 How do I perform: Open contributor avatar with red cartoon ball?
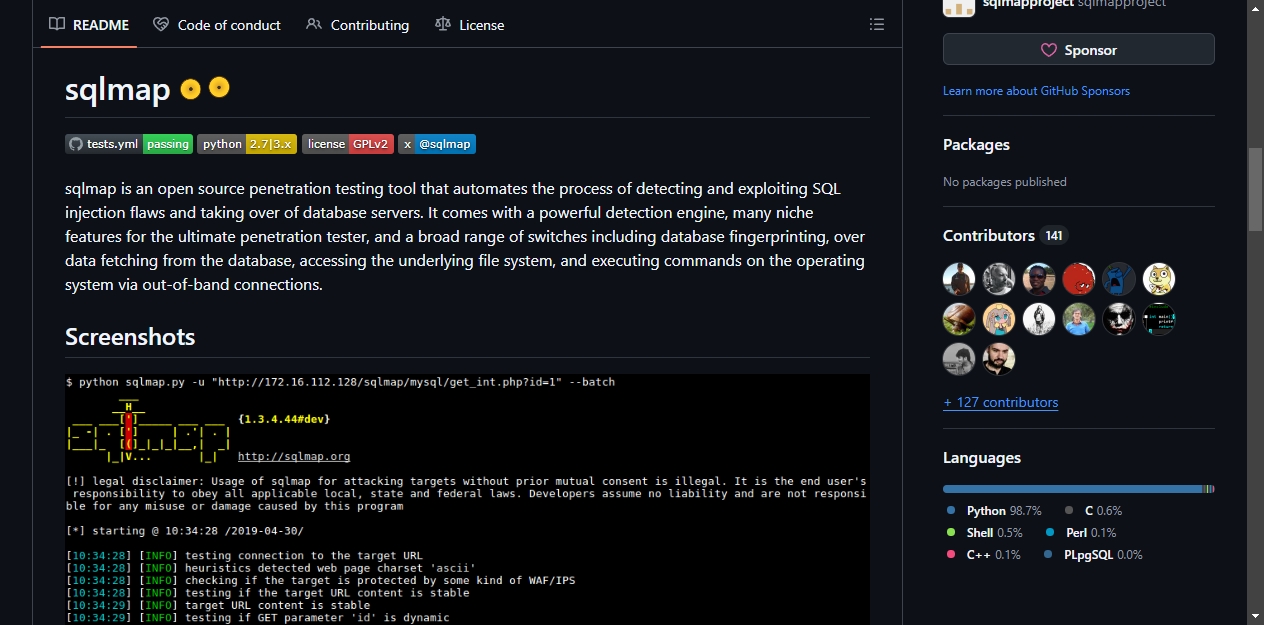[x=1079, y=279]
